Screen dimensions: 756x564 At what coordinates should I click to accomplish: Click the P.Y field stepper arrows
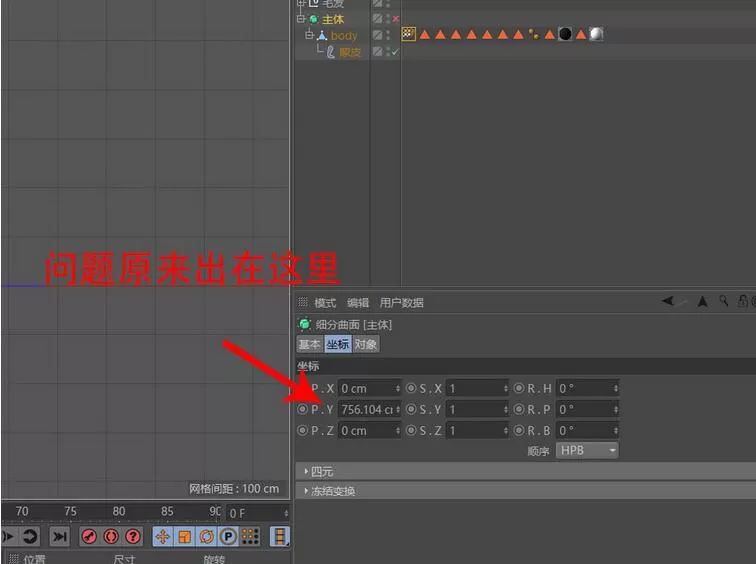point(398,409)
